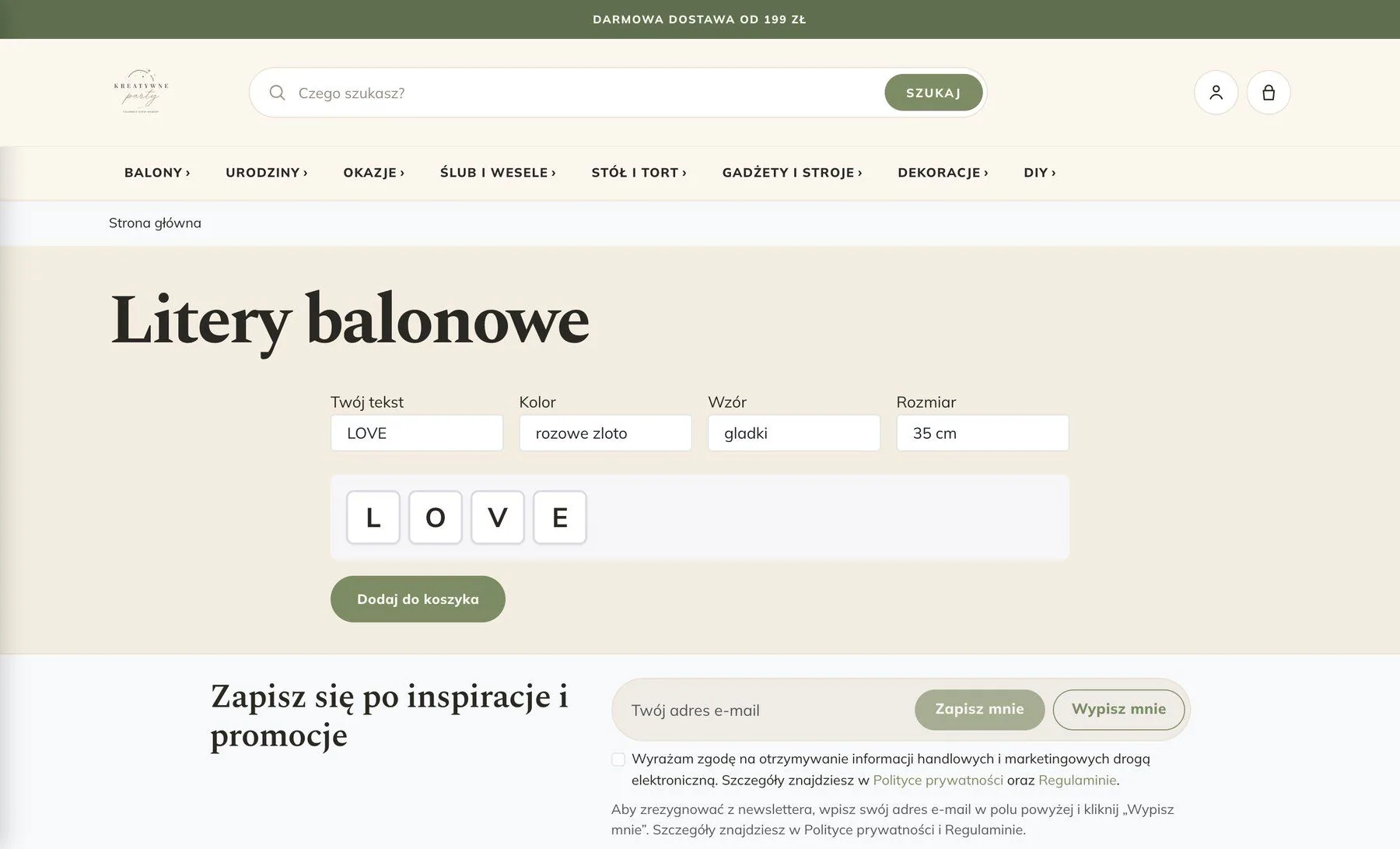Screen dimensions: 1400x849
Task: Expand the GADŻETY I STROJE menu
Action: pyautogui.click(x=792, y=173)
